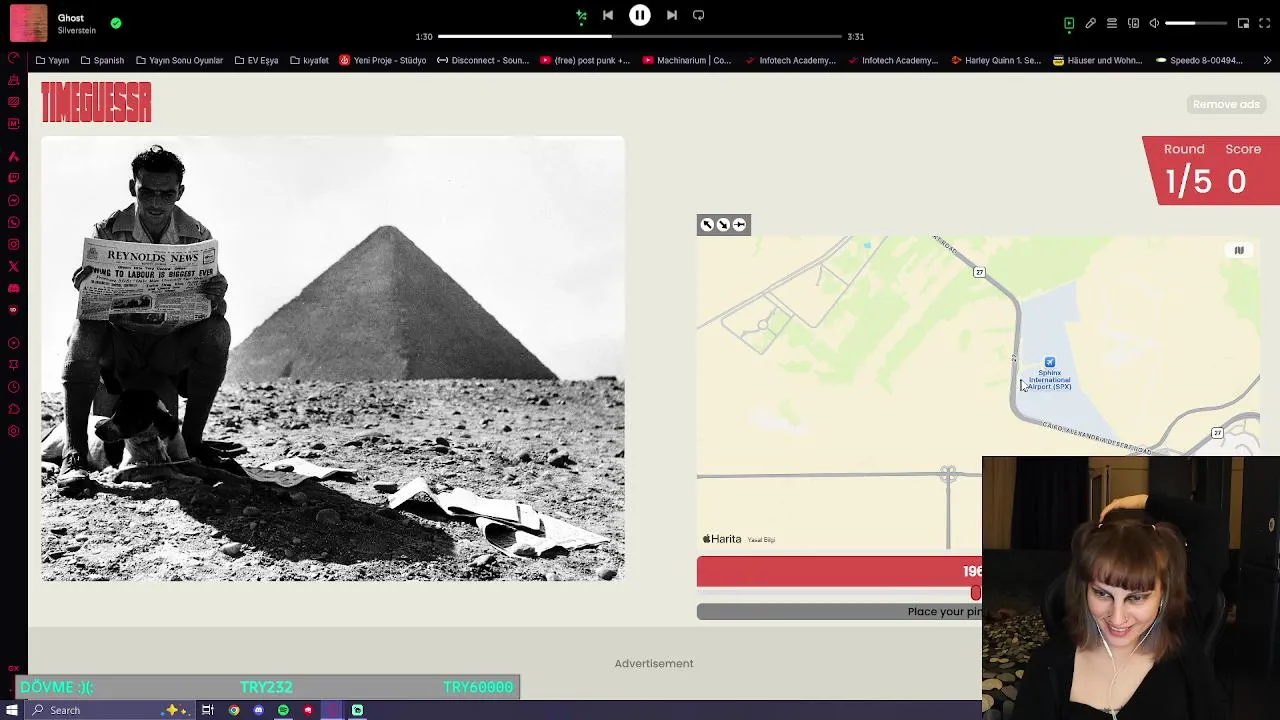This screenshot has width=1280, height=720.
Task: Open the player mini window
Action: pyautogui.click(x=1243, y=23)
